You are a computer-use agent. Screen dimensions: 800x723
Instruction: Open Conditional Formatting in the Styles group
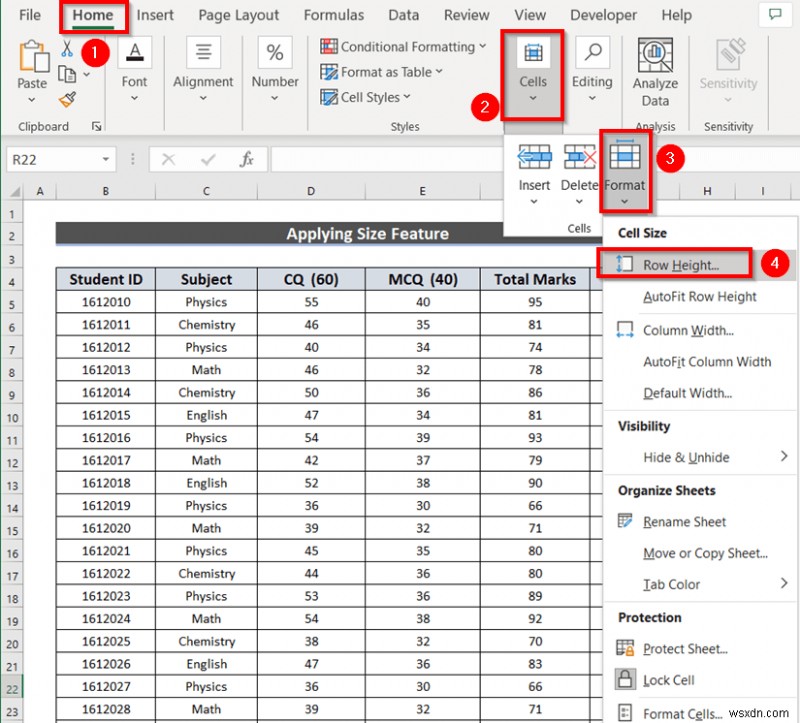click(327, 46)
